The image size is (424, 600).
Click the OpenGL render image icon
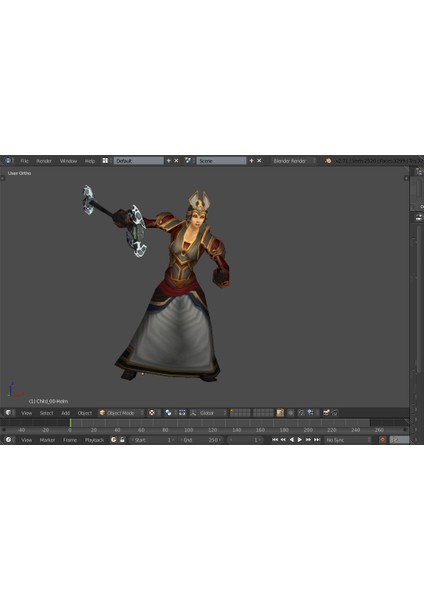coord(326,412)
